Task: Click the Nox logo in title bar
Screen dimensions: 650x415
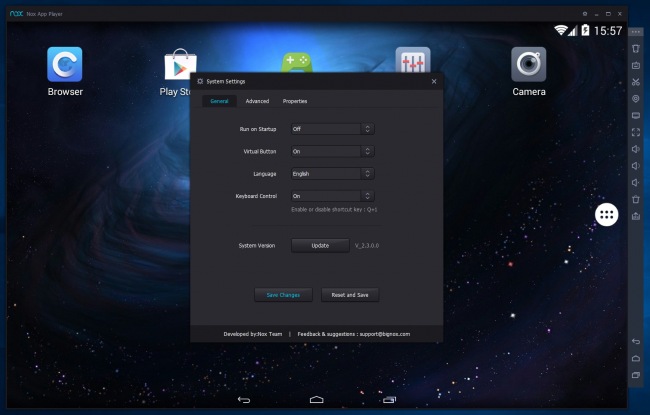Action: 16,14
